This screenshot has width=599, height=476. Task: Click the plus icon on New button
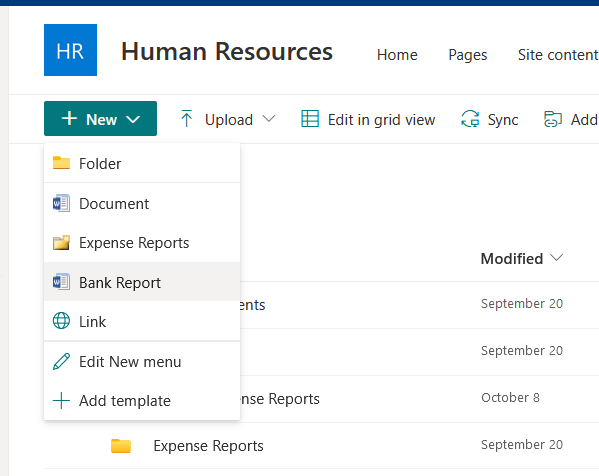tap(70, 118)
